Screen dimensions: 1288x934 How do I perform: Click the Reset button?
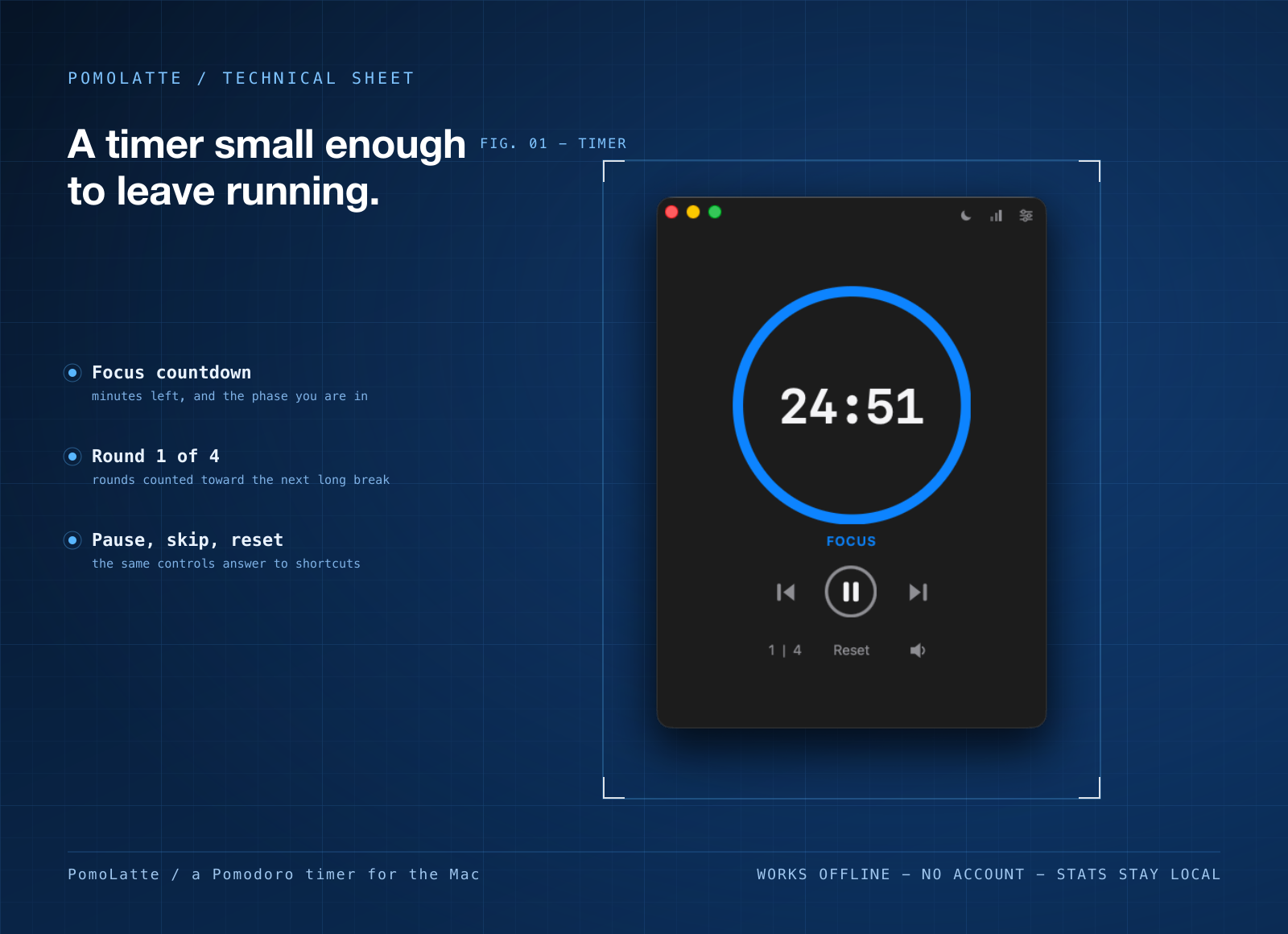[x=851, y=651]
